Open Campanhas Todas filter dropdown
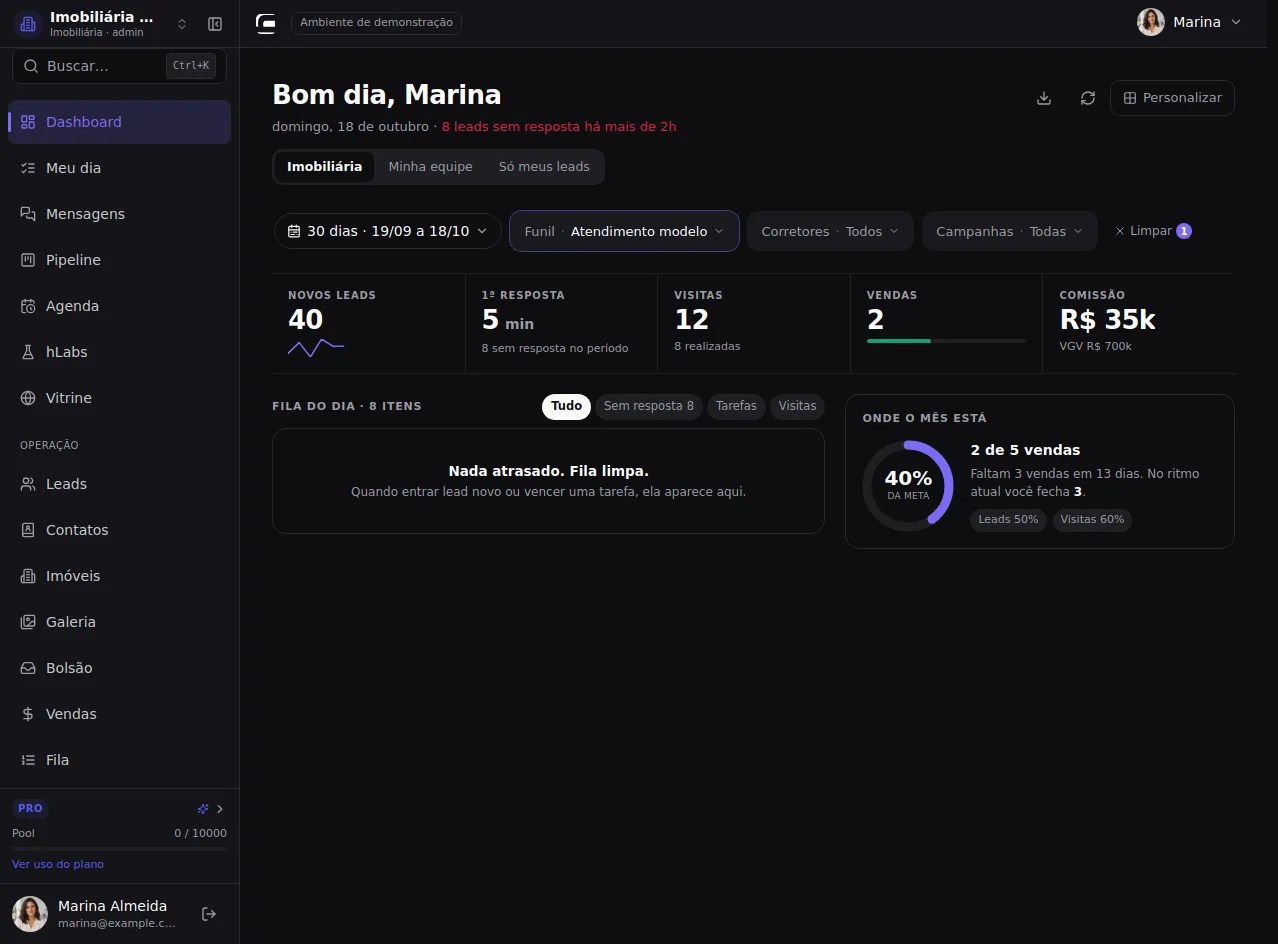Viewport: 1278px width, 944px height. 1009,231
